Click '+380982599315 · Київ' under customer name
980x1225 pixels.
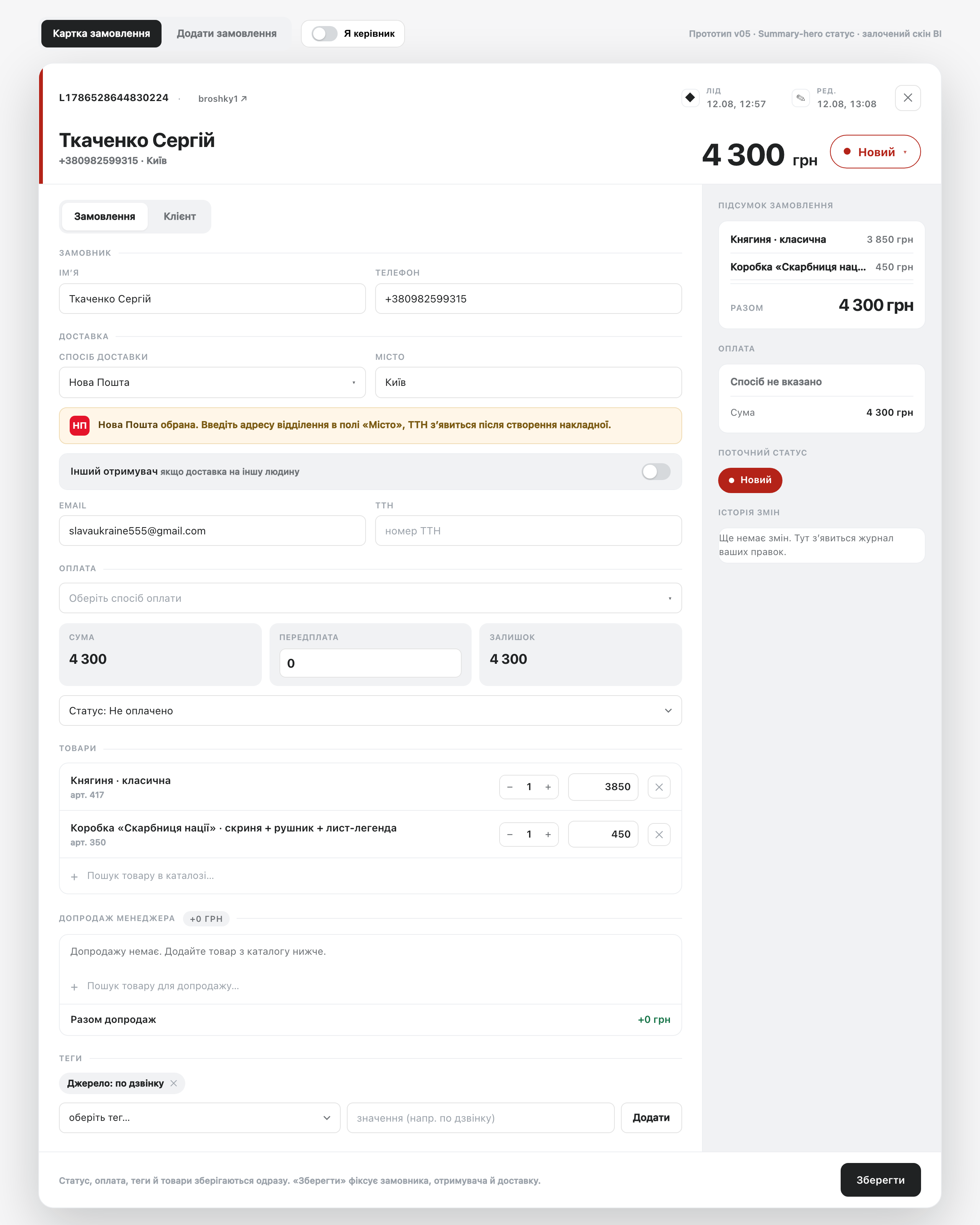[113, 161]
